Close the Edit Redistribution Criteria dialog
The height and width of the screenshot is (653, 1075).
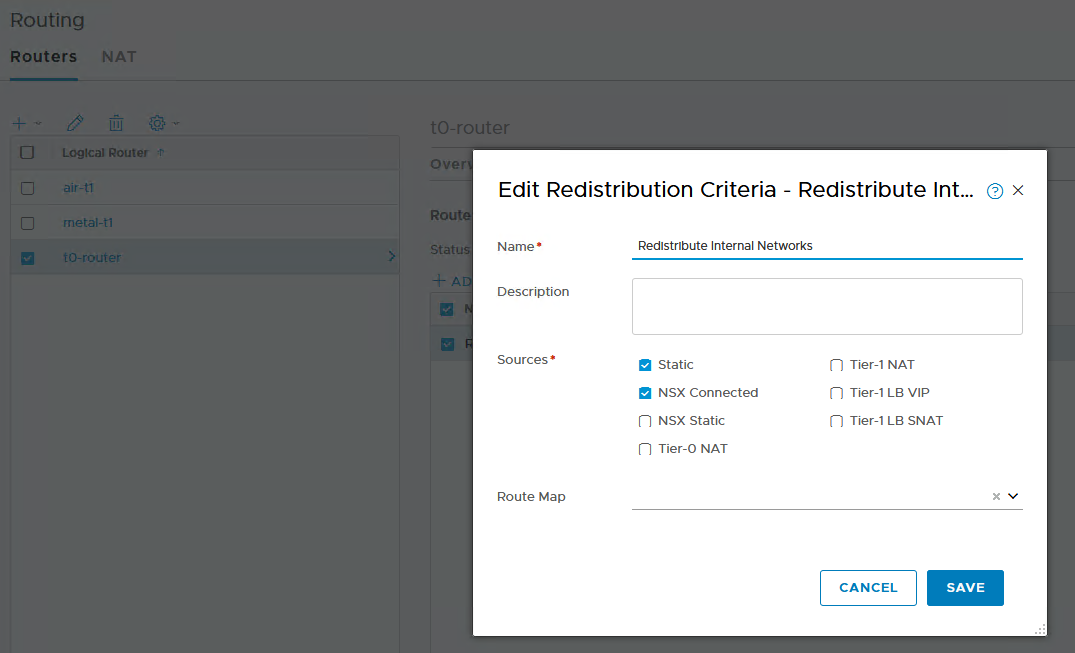click(x=1018, y=190)
